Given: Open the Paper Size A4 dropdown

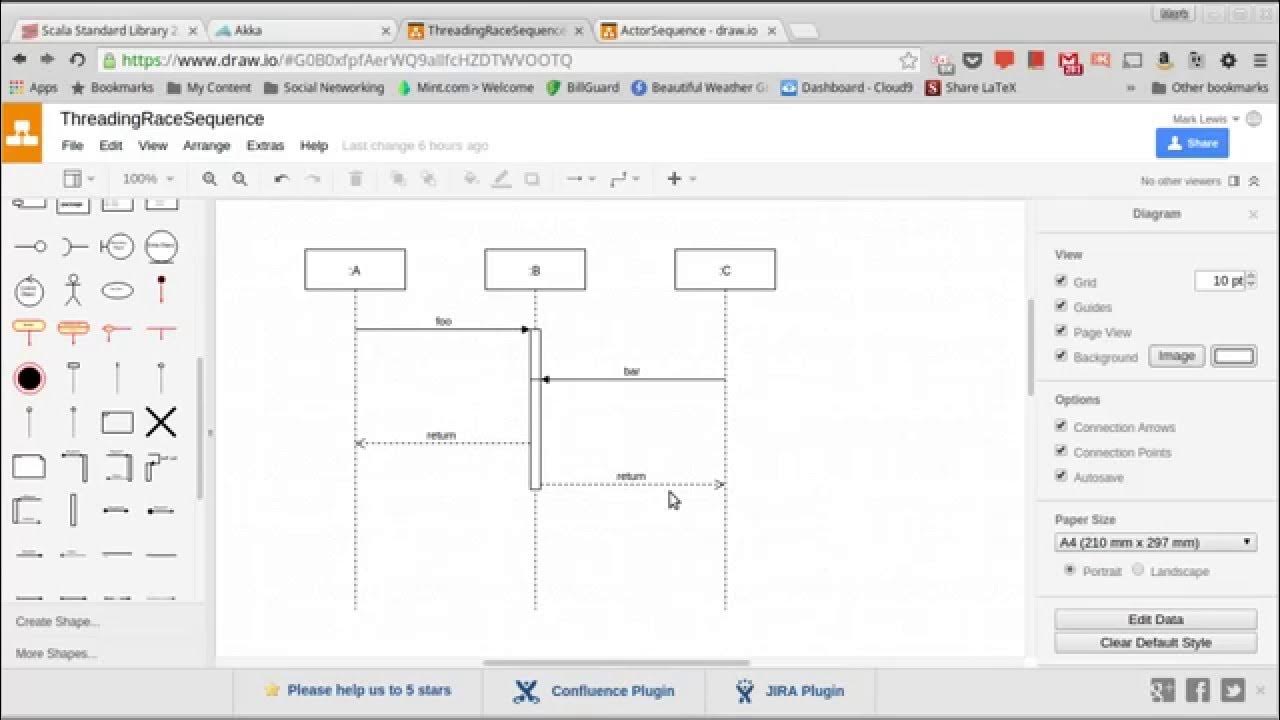Looking at the screenshot, I should point(1156,542).
